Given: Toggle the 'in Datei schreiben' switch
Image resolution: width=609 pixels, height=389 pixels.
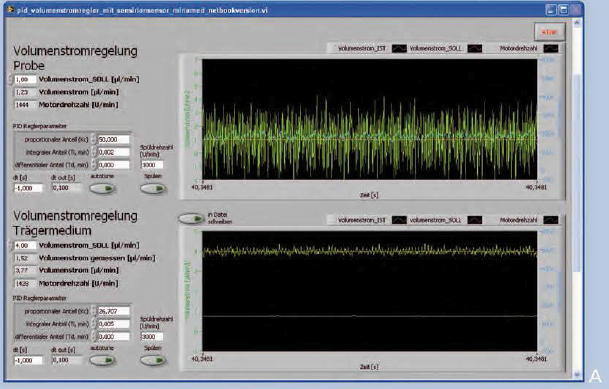Looking at the screenshot, I should pyautogui.click(x=191, y=219).
